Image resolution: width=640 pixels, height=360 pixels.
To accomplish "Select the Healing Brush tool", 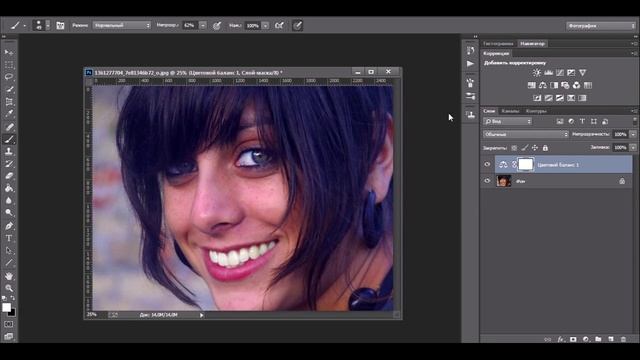I will pyautogui.click(x=9, y=127).
